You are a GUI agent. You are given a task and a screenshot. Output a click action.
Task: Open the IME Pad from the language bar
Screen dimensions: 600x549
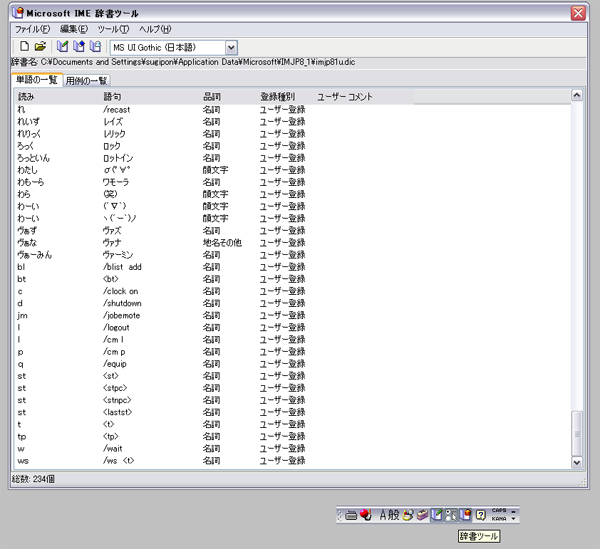pyautogui.click(x=408, y=515)
